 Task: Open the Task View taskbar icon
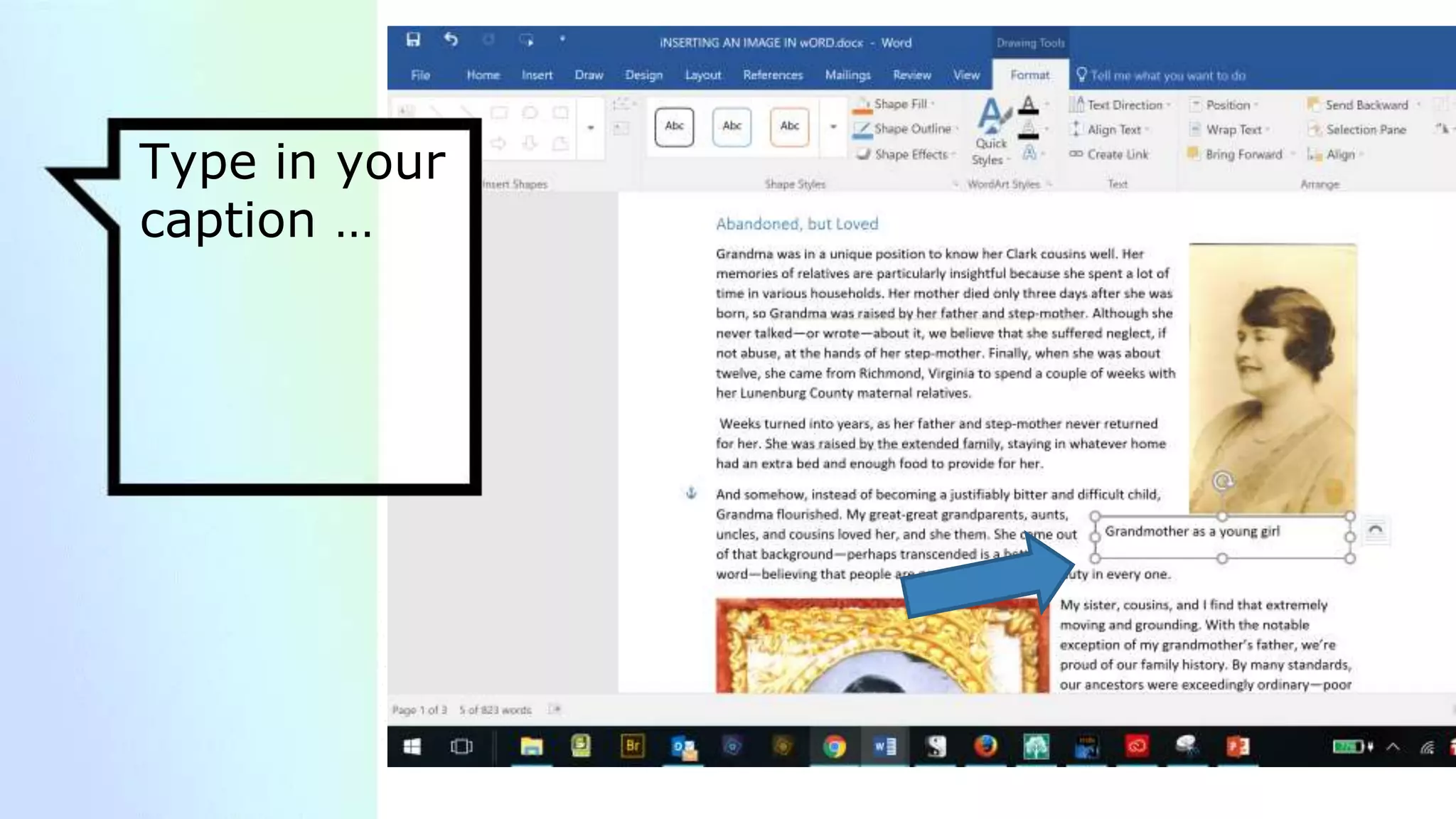click(461, 746)
